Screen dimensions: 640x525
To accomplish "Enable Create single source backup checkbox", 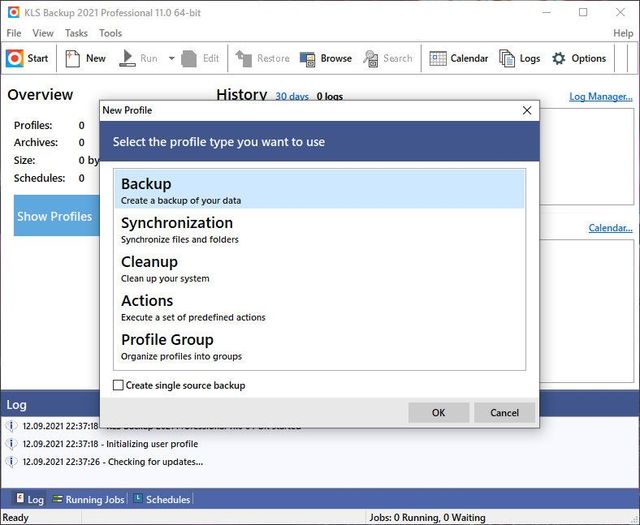I will (x=118, y=385).
